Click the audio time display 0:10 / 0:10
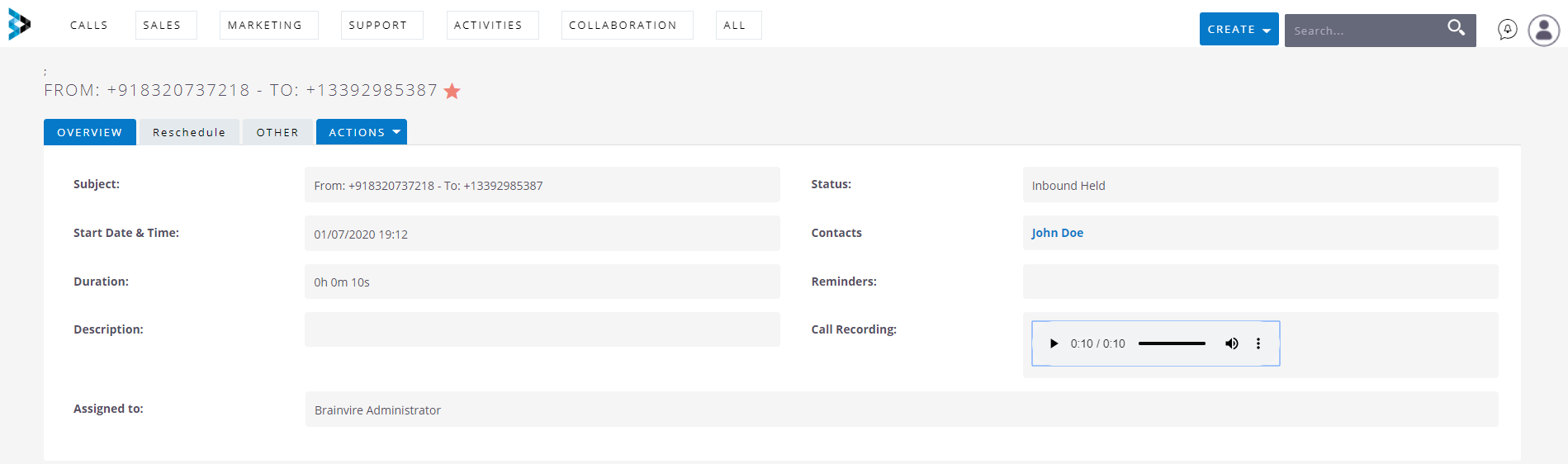 [x=1097, y=343]
